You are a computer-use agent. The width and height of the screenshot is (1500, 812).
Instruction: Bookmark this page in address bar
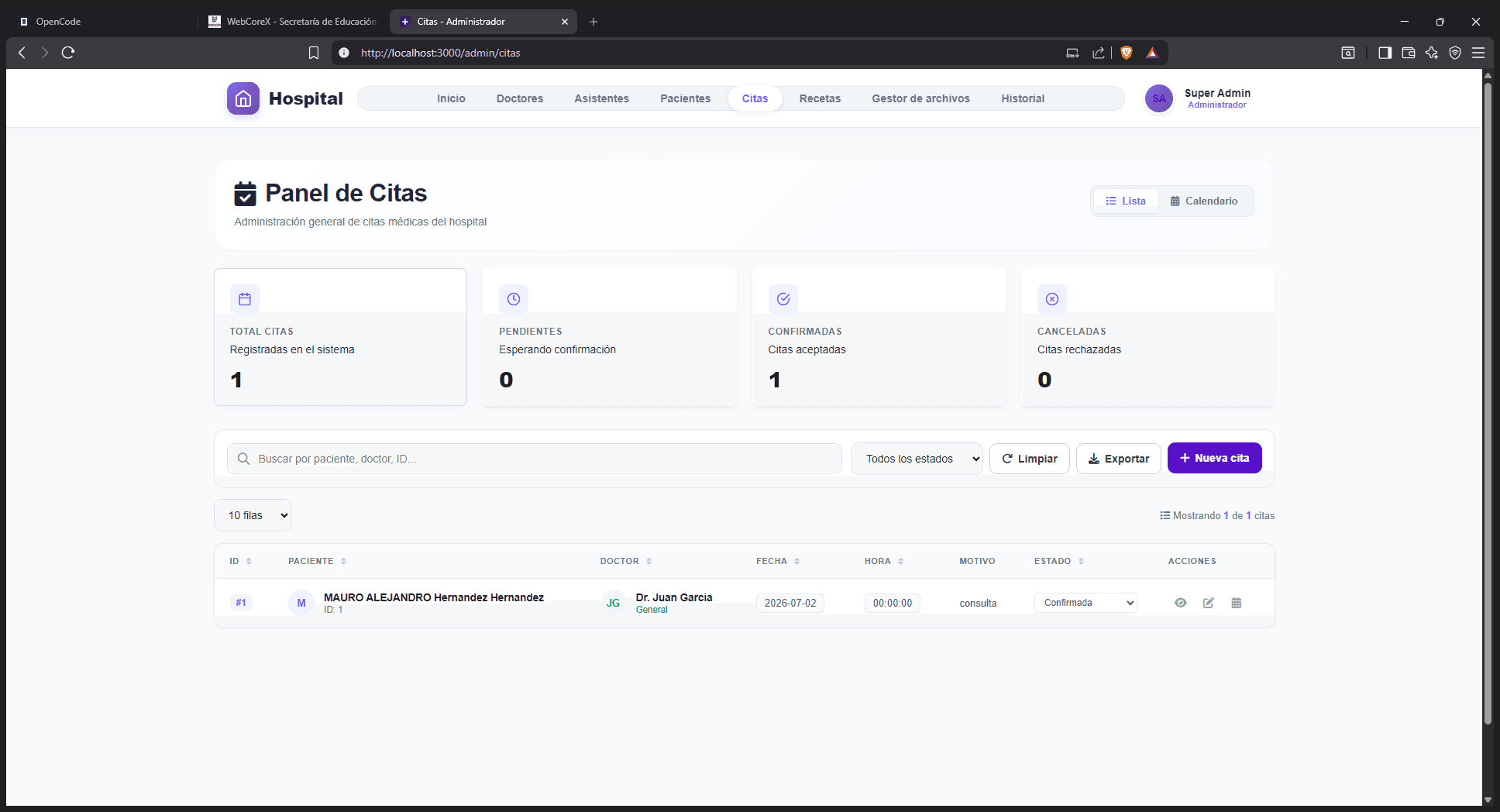[x=314, y=53]
